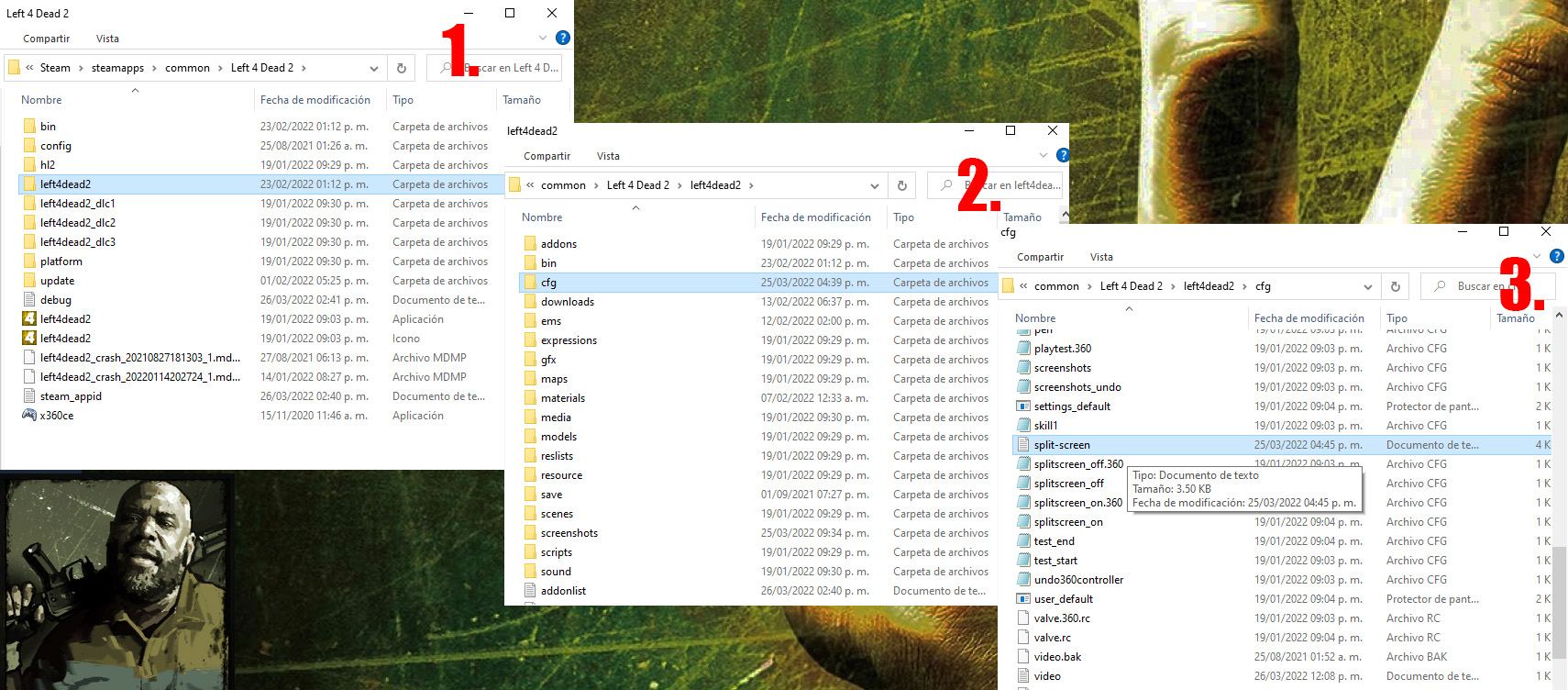Select the left4dead2_dlc3 folder name

(x=78, y=242)
